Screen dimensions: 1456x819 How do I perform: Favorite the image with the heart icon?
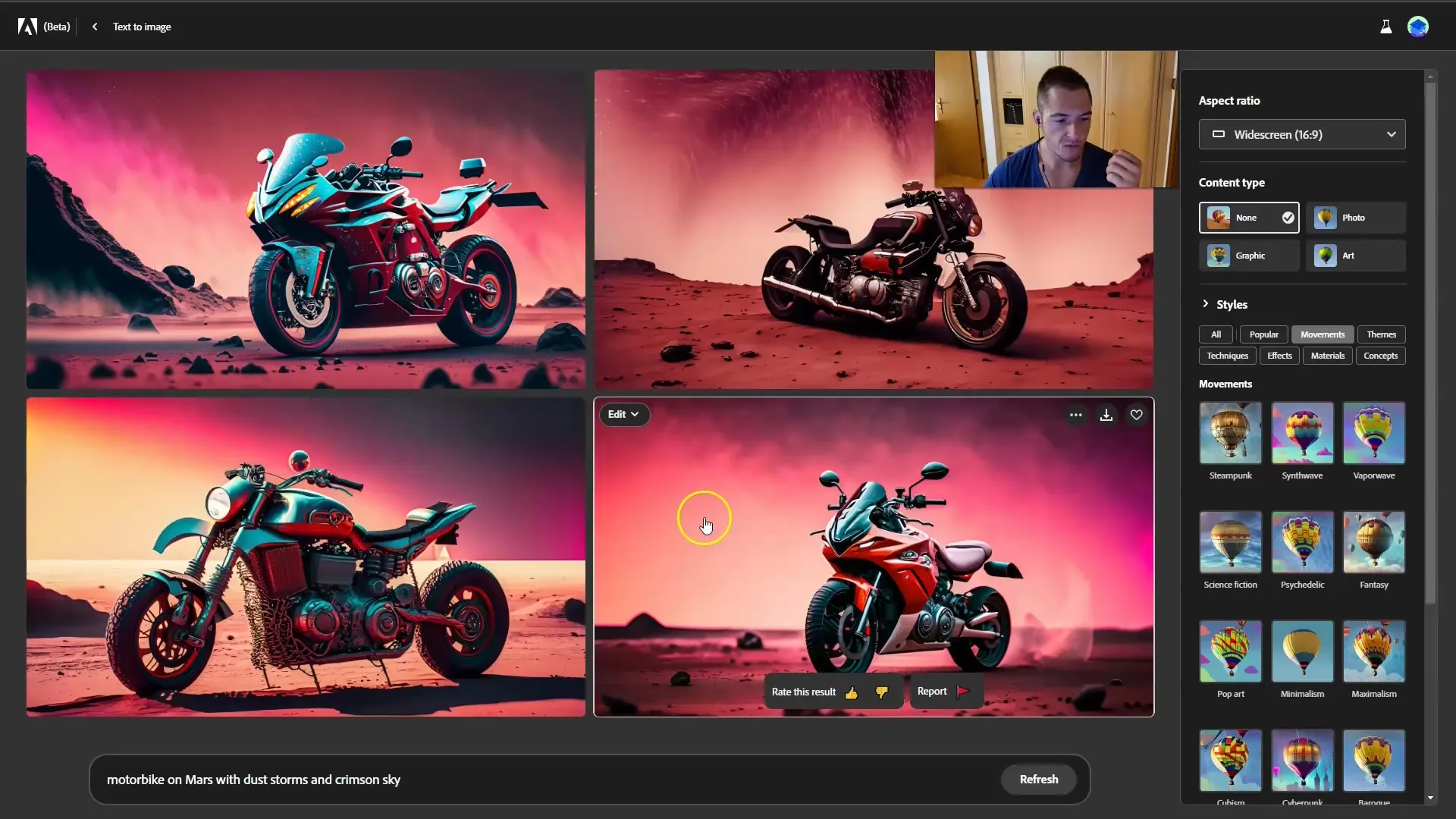pyautogui.click(x=1136, y=415)
